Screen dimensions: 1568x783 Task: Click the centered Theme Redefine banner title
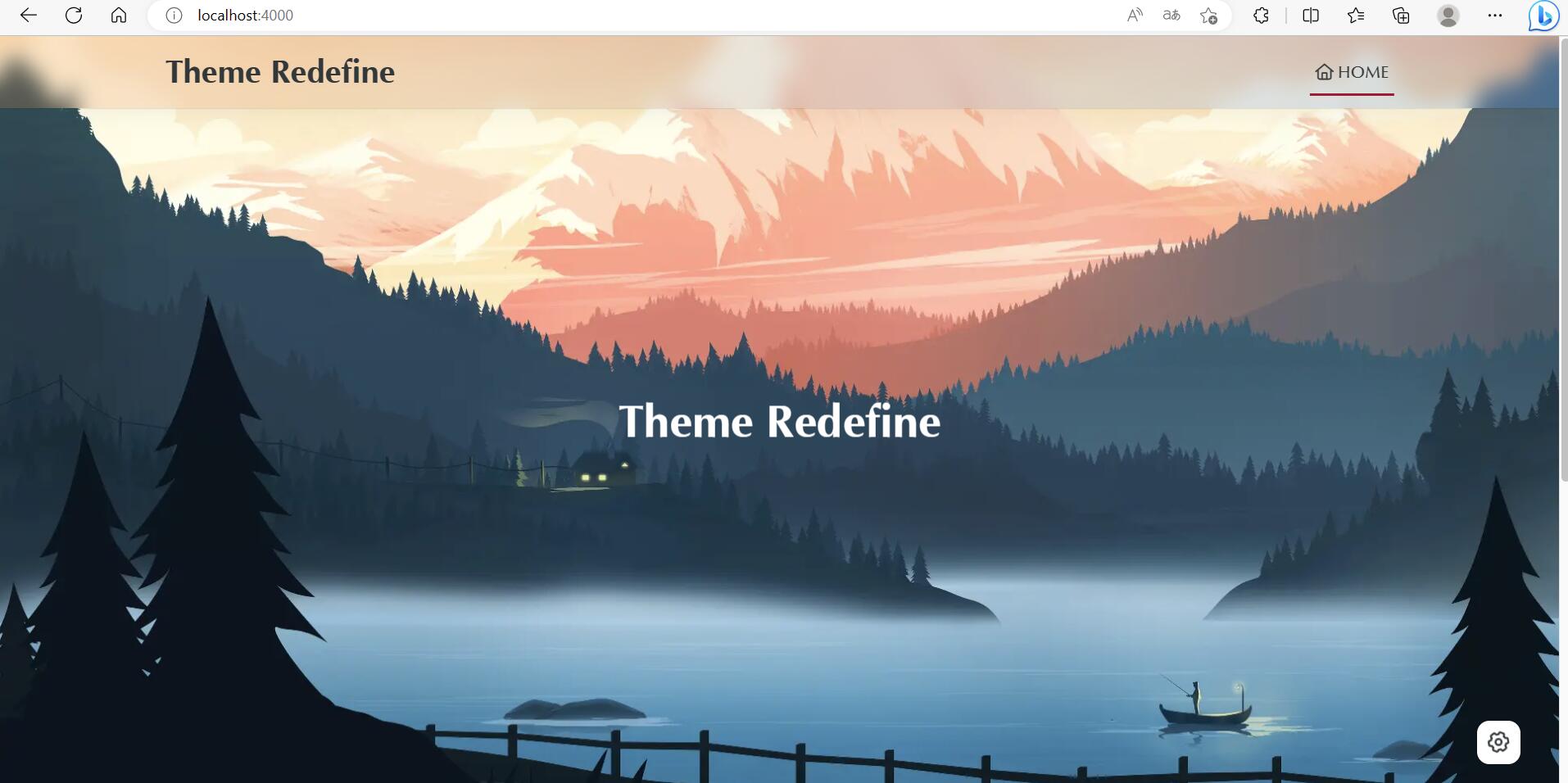click(779, 422)
